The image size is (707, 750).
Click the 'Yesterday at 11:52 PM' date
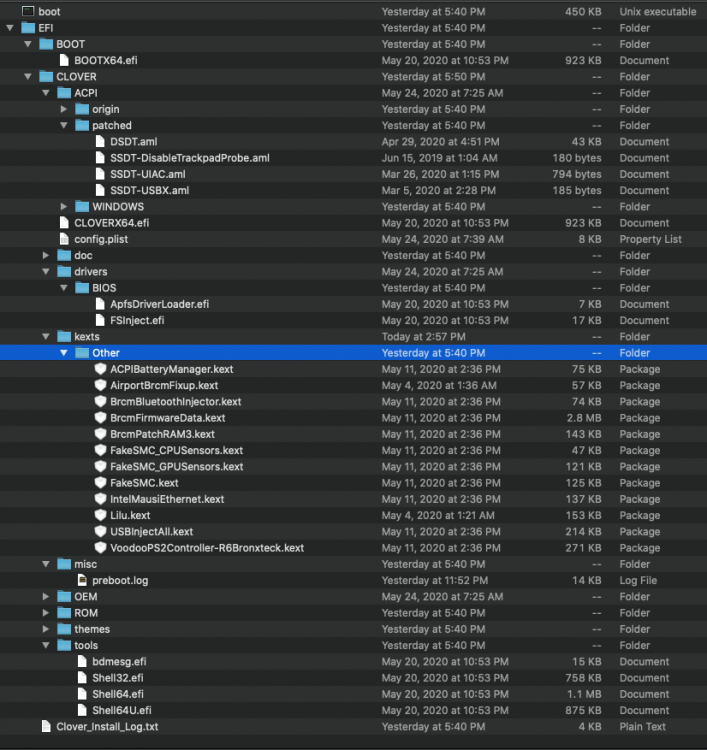435,581
